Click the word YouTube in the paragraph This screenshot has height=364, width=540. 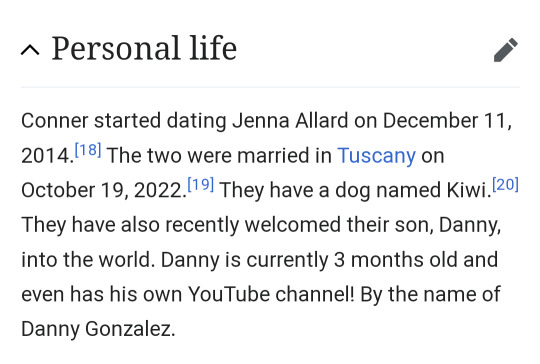coord(229,294)
